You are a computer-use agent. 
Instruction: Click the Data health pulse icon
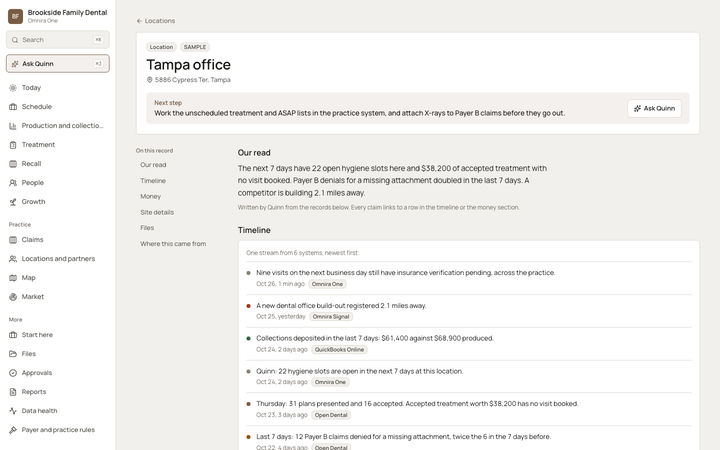point(13,411)
